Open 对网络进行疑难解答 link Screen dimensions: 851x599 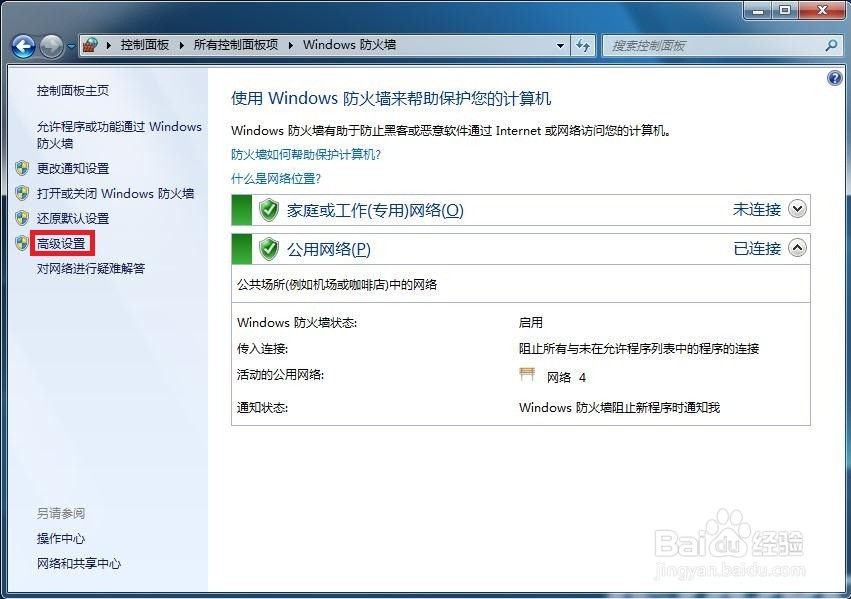pos(91,269)
